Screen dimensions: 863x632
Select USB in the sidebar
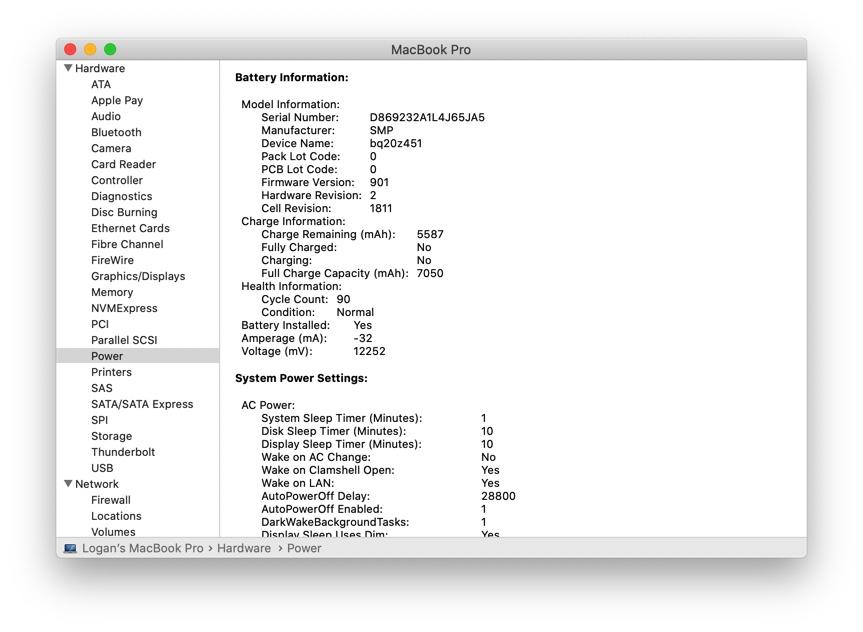102,467
